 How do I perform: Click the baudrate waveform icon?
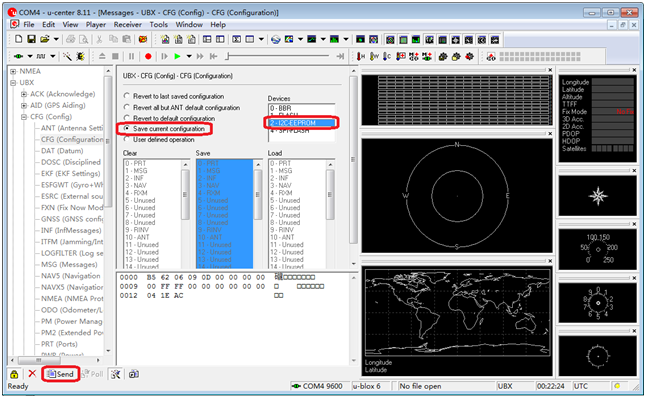point(41,56)
